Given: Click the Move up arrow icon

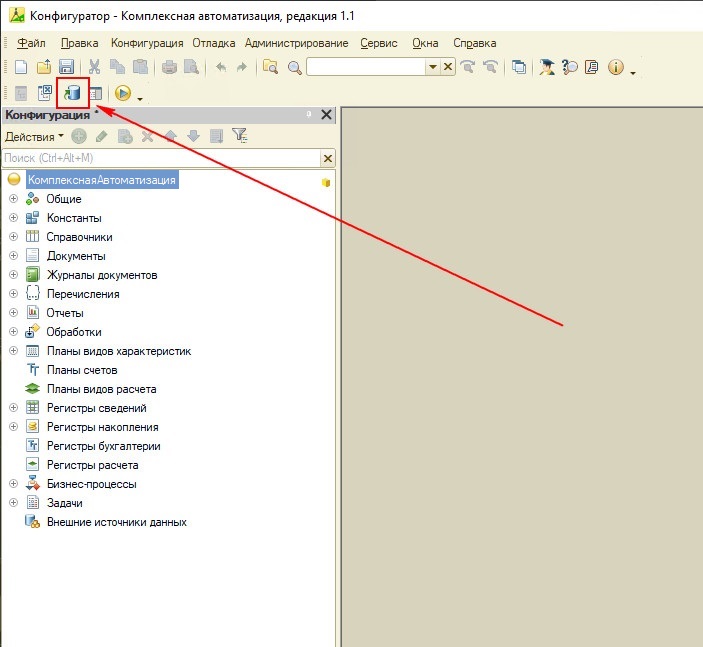Looking at the screenshot, I should (170, 136).
